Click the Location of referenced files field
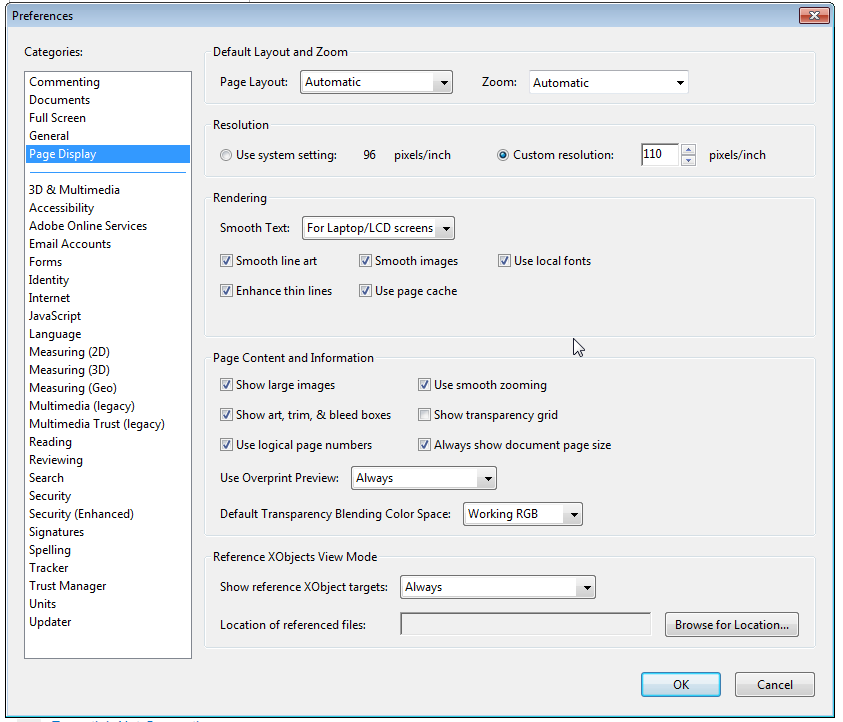Image resolution: width=843 pixels, height=722 pixels. pos(526,624)
